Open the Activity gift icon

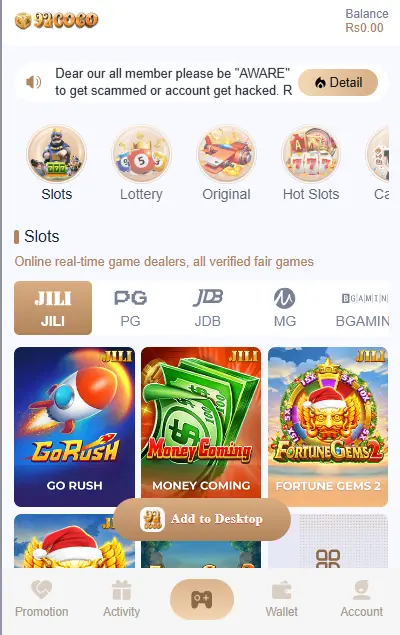121,599
